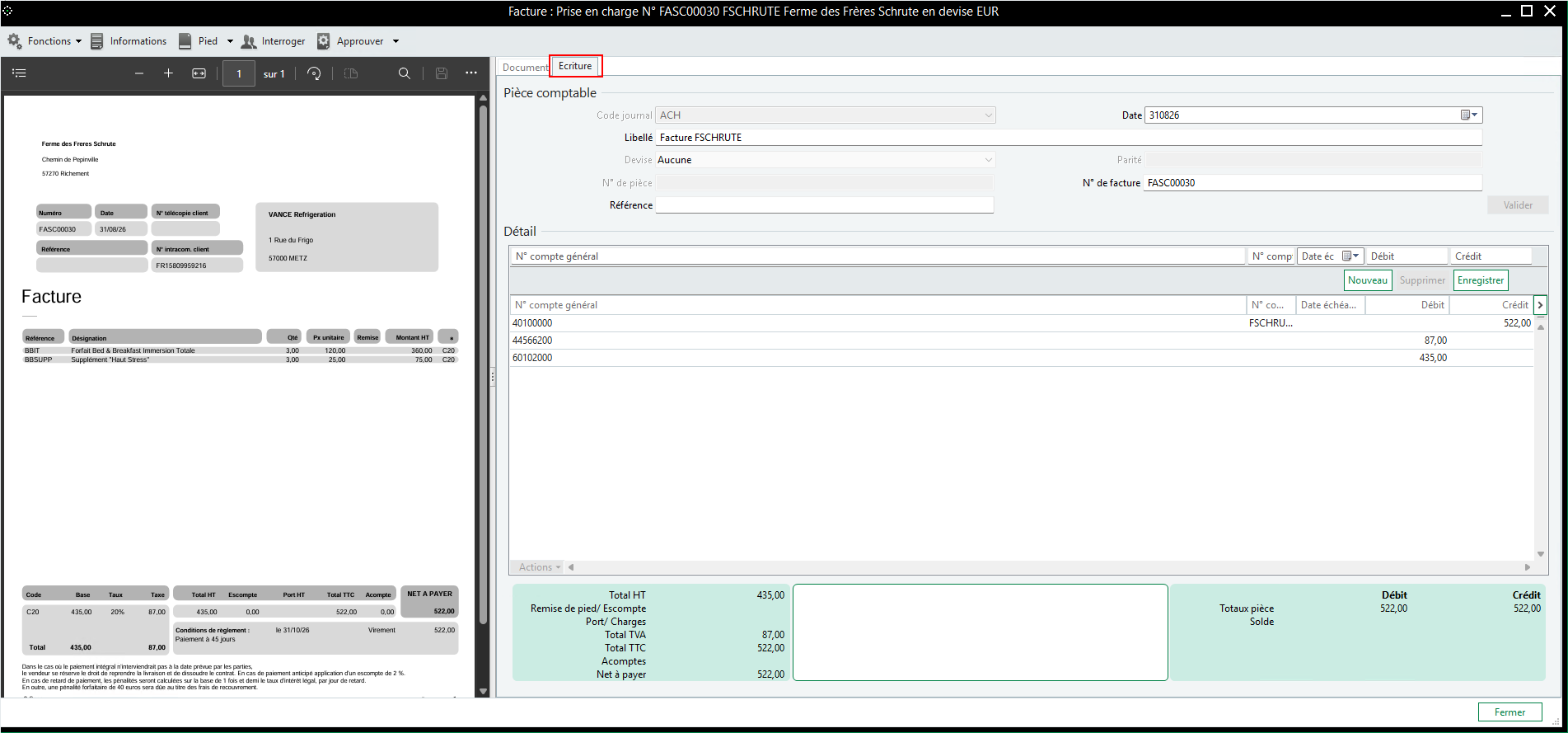Click the Référence input field
This screenshot has width=1568, height=733.
[825, 205]
